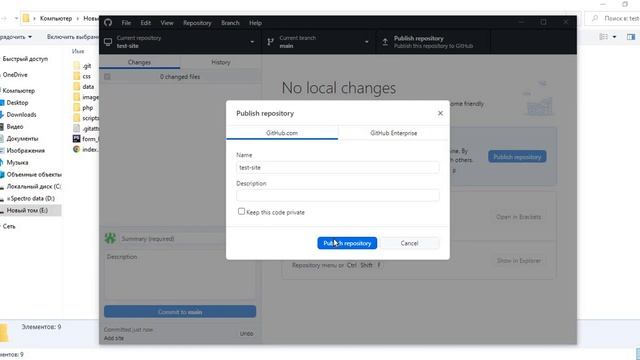Open Downloads in Explorer sidebar
The height and width of the screenshot is (360, 640).
click(21, 115)
